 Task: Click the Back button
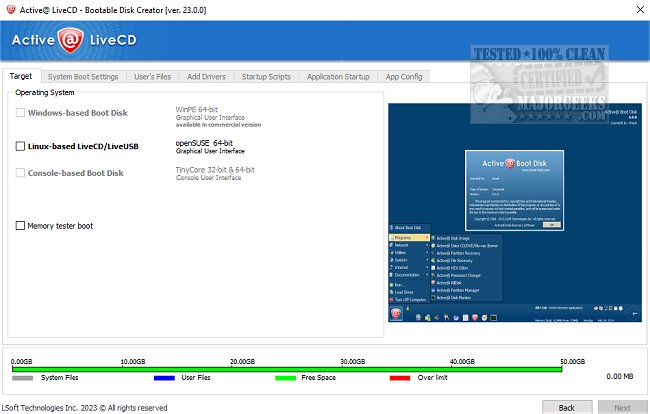(x=567, y=407)
